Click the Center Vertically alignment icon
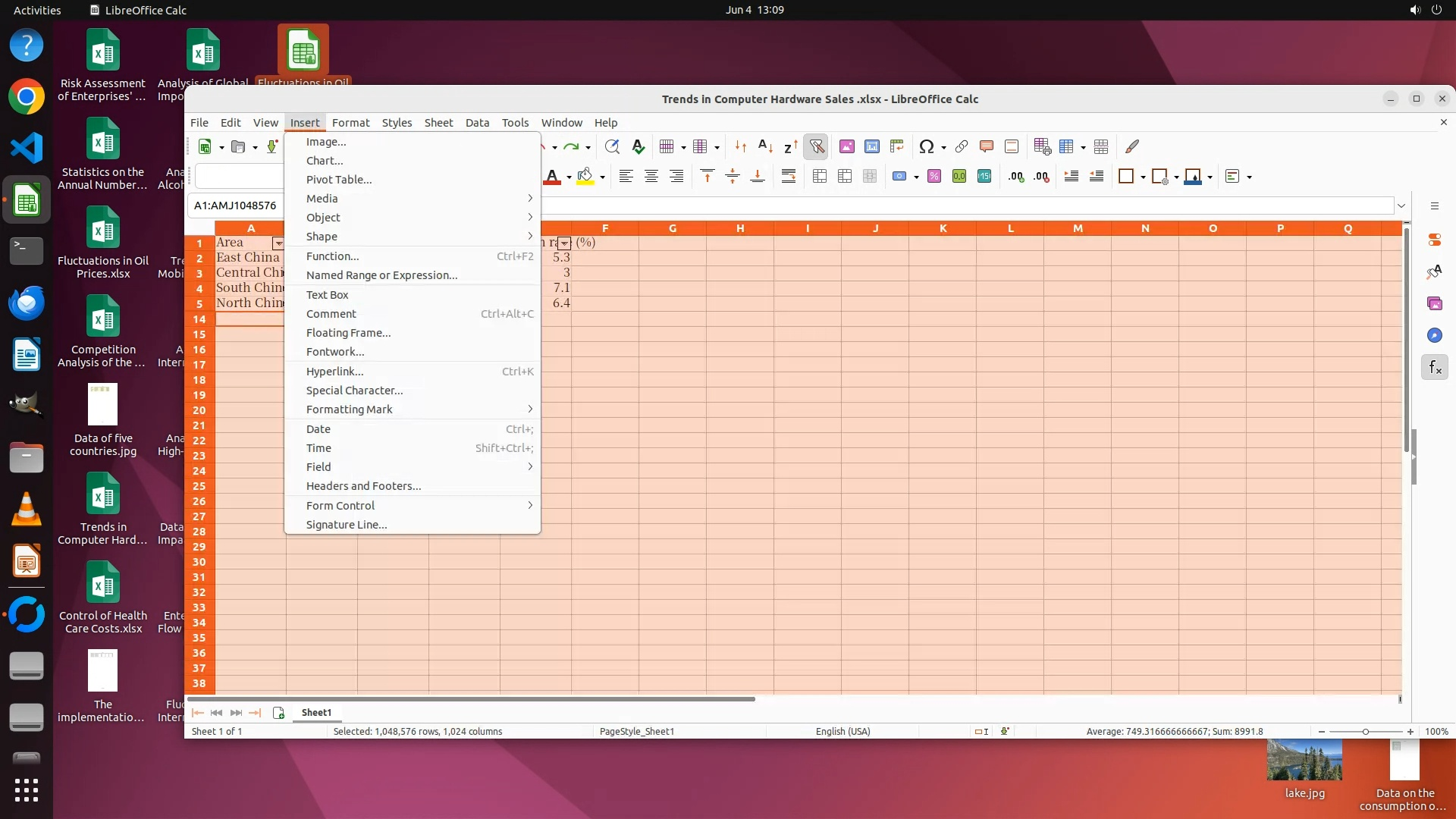Image resolution: width=1456 pixels, height=819 pixels. tap(733, 177)
